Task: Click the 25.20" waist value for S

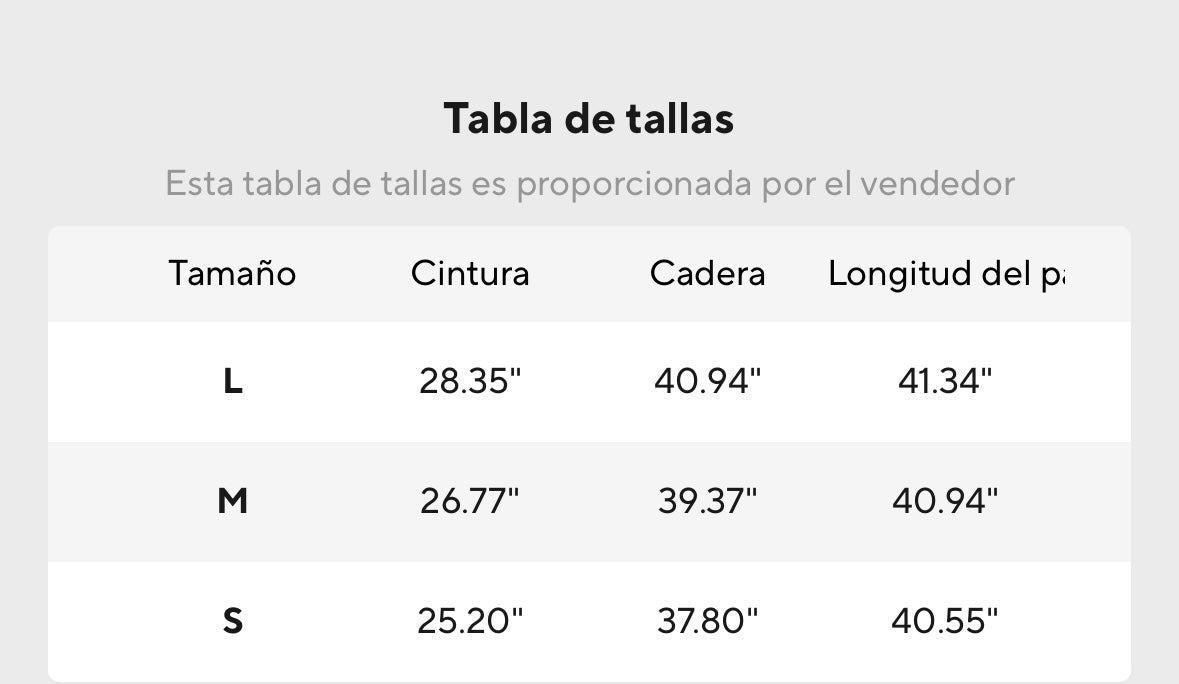Action: pos(470,621)
